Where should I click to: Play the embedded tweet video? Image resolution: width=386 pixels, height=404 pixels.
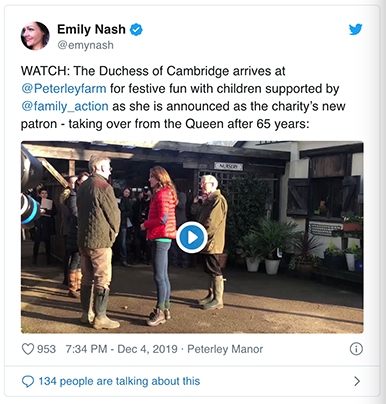click(x=192, y=237)
